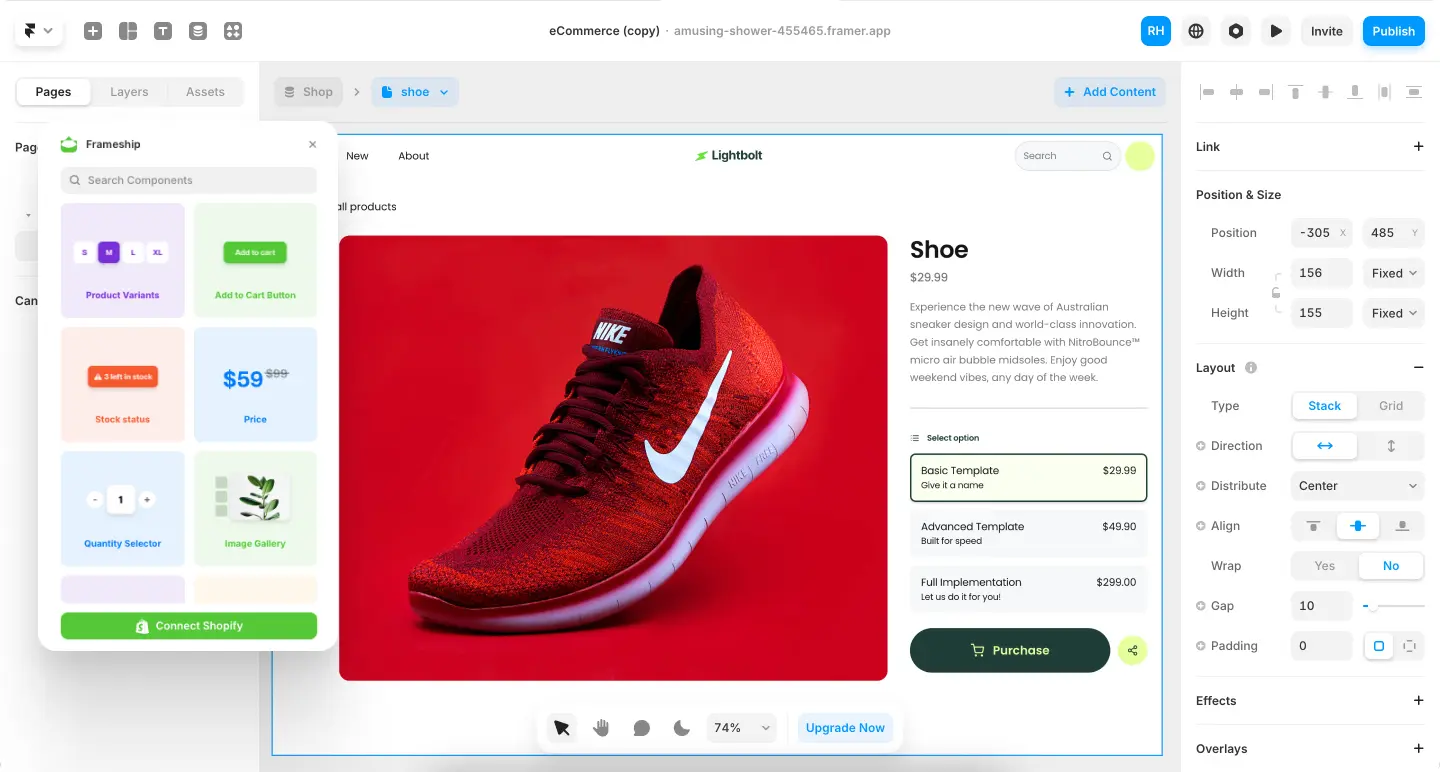This screenshot has height=772, width=1440.
Task: Distribute vertically in the alignment row
Action: [1414, 92]
